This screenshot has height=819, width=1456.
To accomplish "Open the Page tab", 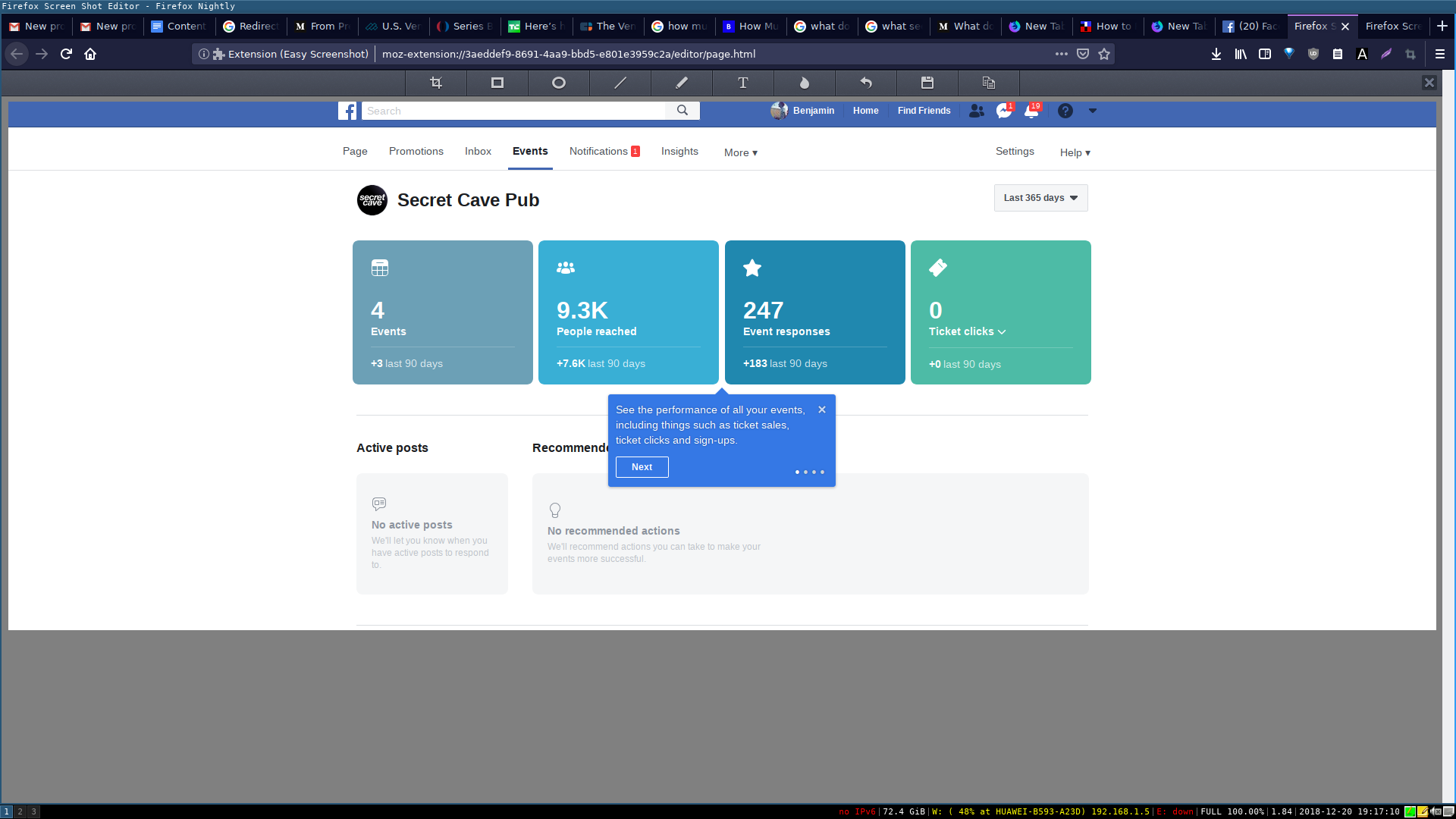I will pos(355,152).
